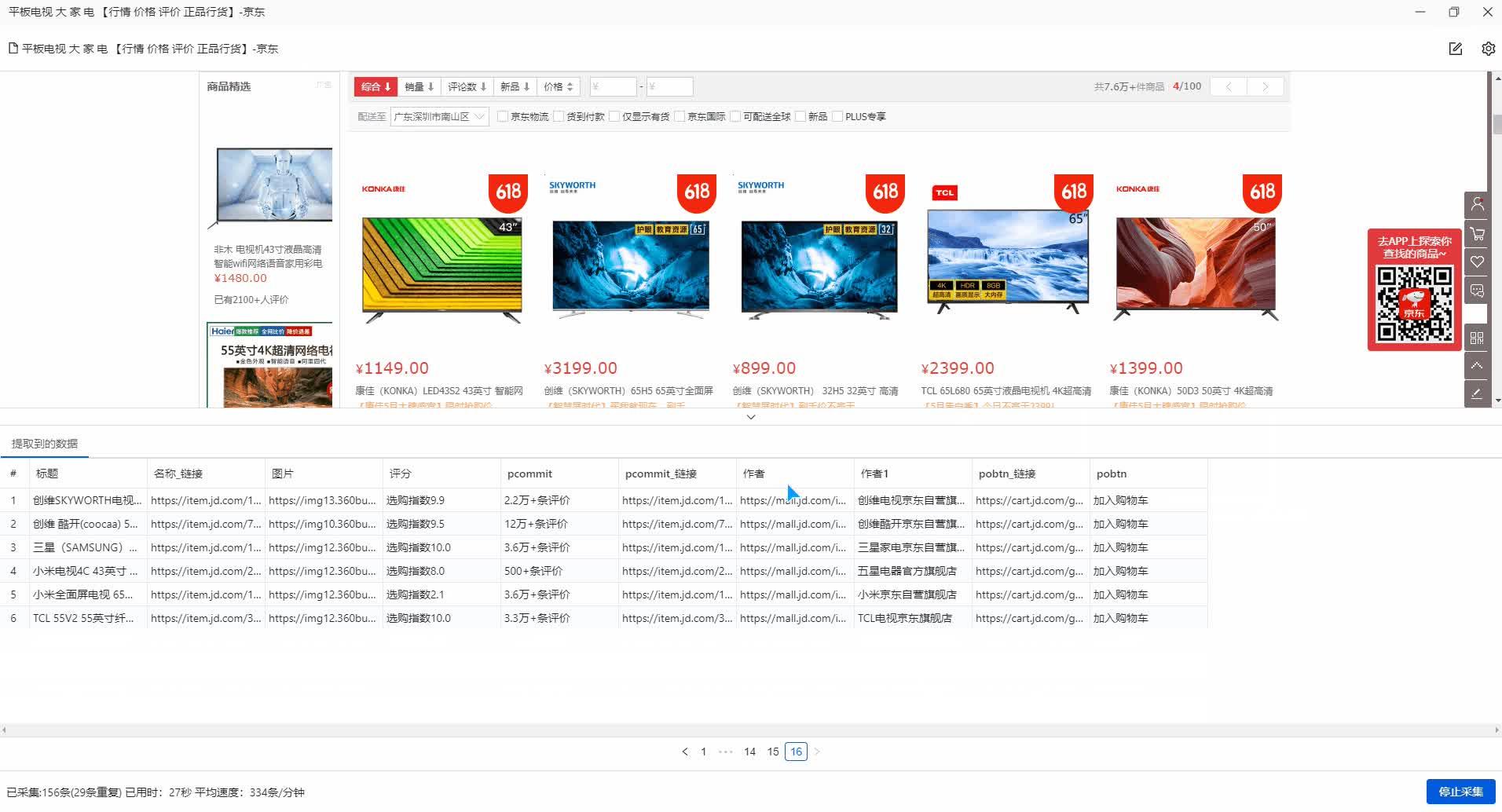
Task: Click the SKYWORTH logo above 65H5
Action: pos(572,186)
